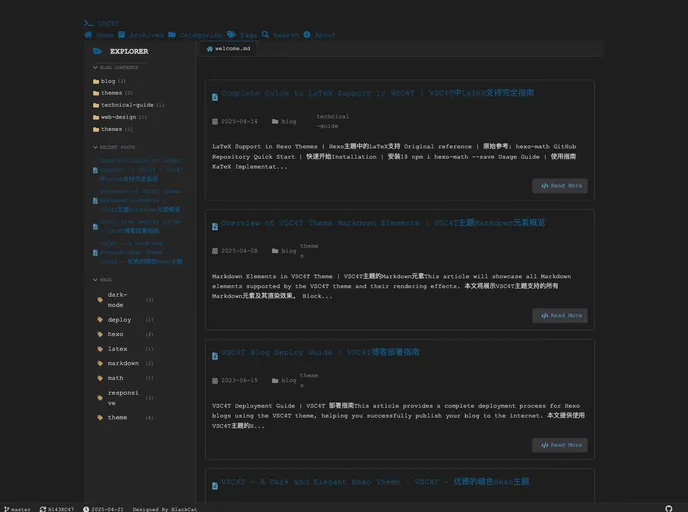Screen dimensions: 688x512
Task: Click the Tags icon in the top navigation
Action: [231, 35]
